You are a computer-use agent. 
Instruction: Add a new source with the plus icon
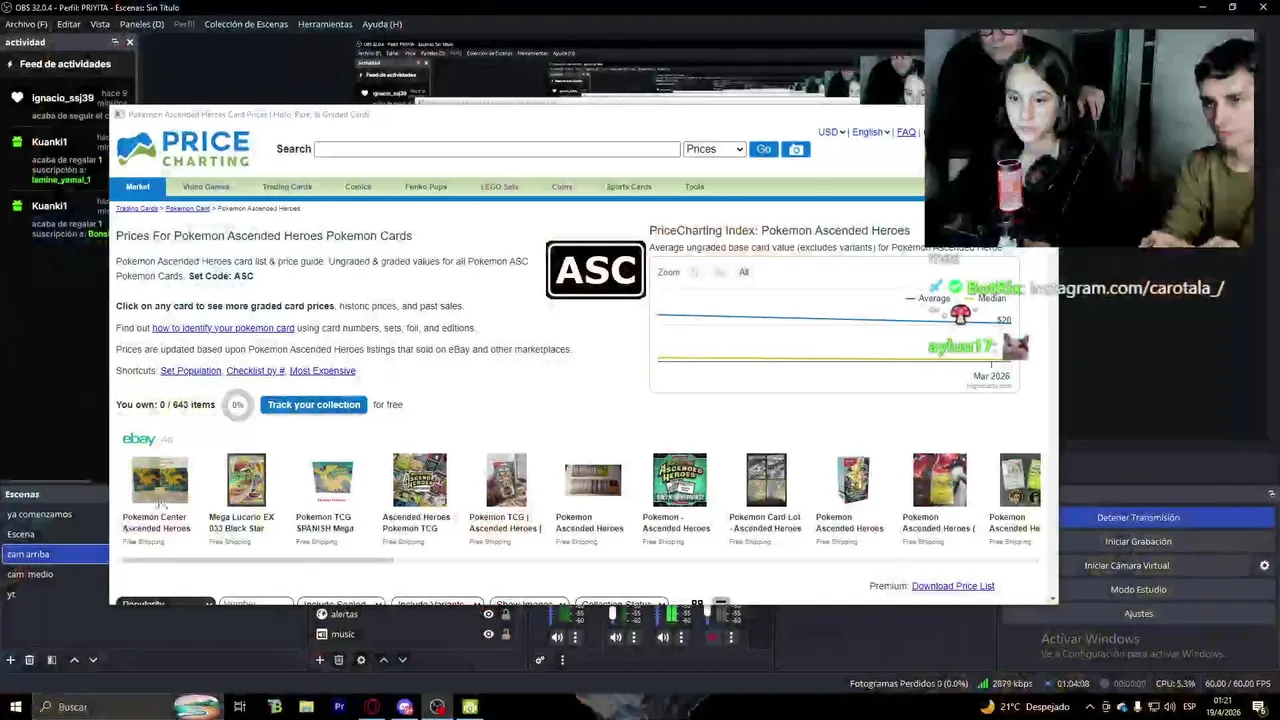tap(320, 660)
